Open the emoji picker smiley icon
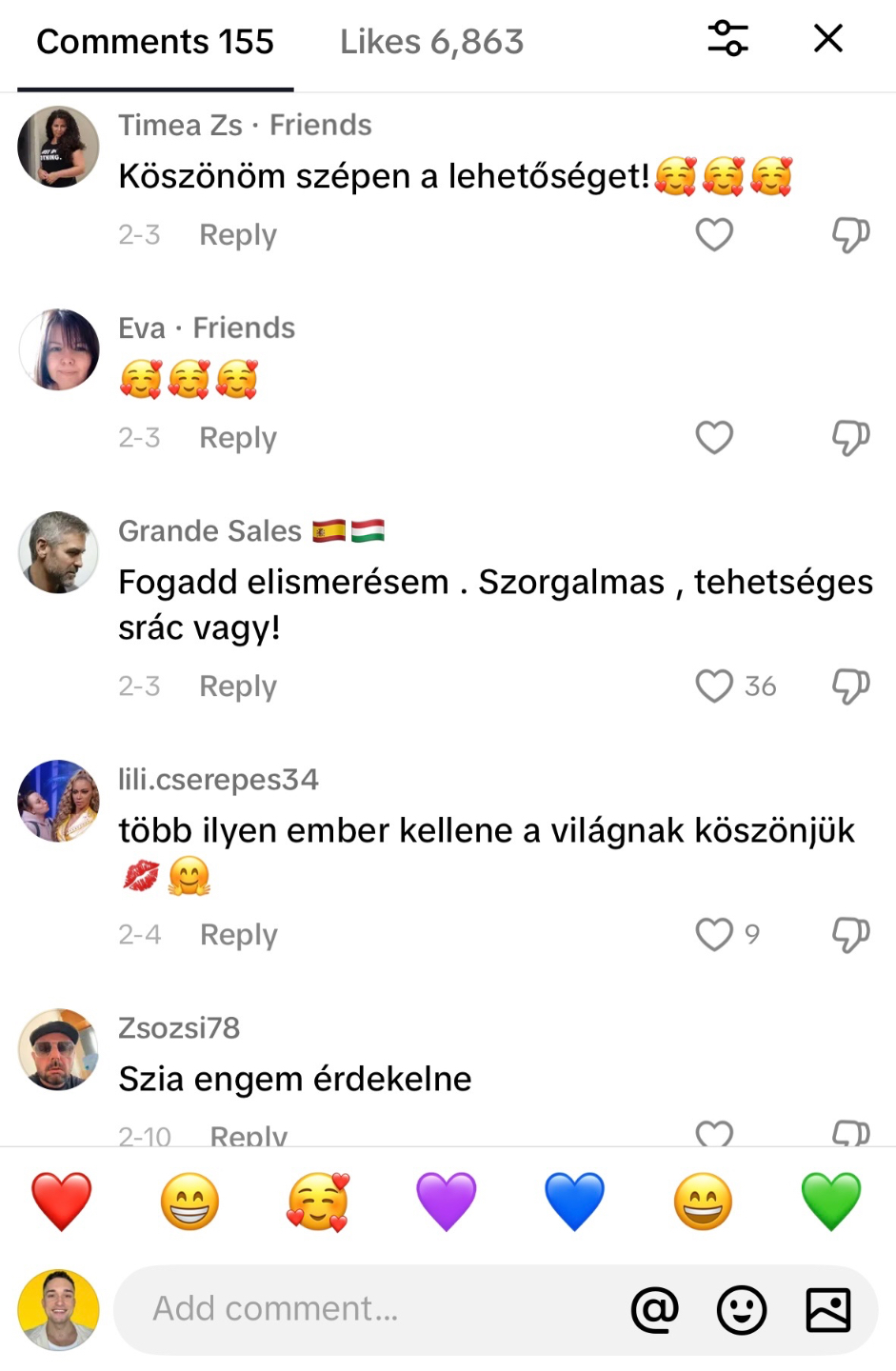896x1371 pixels. (x=742, y=1310)
